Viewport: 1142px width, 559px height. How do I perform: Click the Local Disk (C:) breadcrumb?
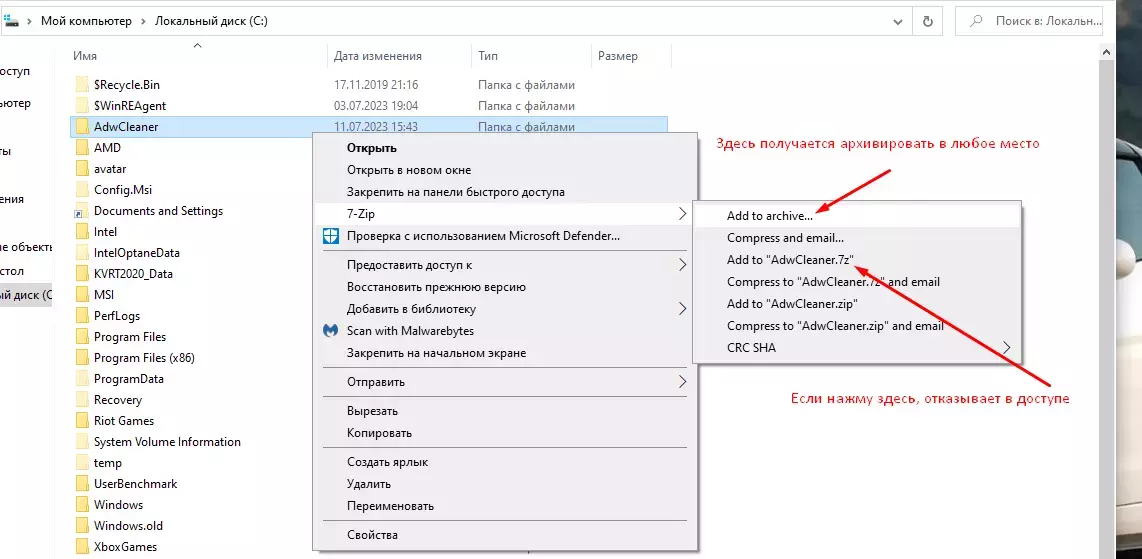coord(211,21)
